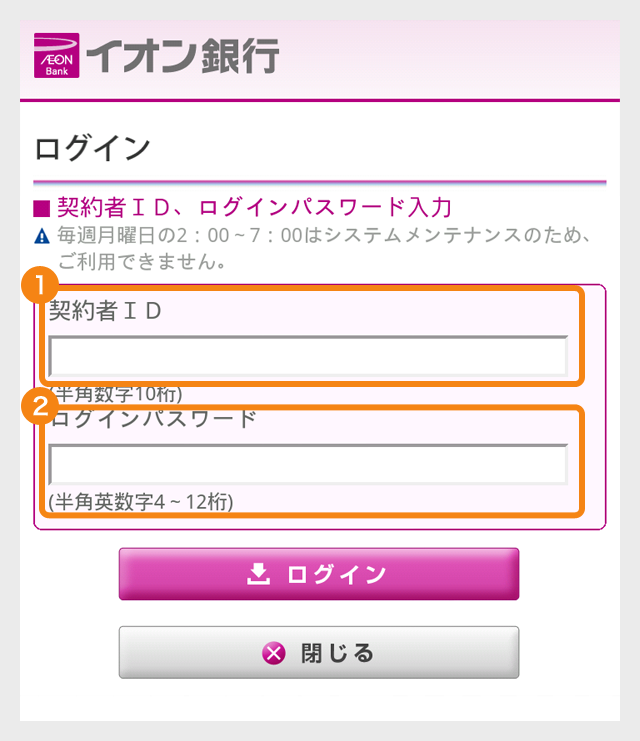Click the pink square section bullet
The image size is (640, 741).
[42, 208]
